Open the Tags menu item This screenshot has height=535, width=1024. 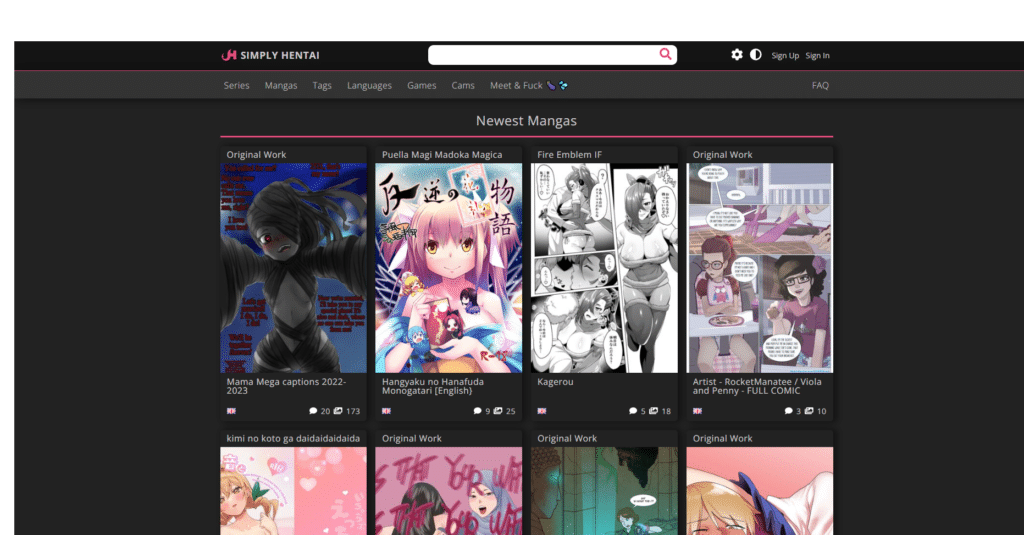(x=322, y=86)
